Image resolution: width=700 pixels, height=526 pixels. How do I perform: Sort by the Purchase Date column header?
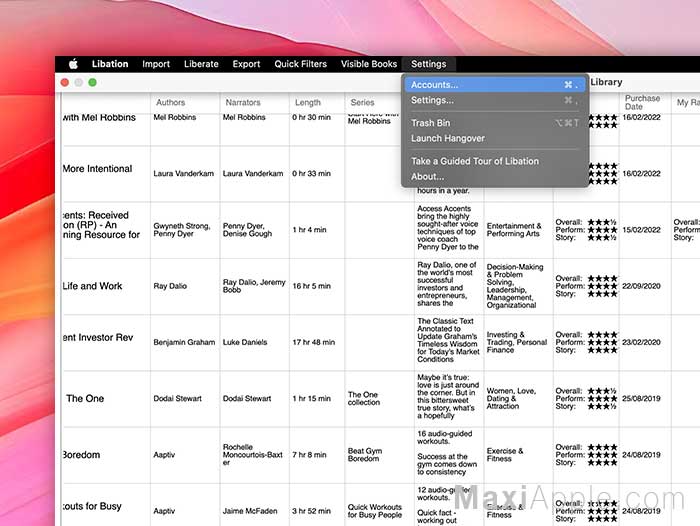click(x=645, y=102)
